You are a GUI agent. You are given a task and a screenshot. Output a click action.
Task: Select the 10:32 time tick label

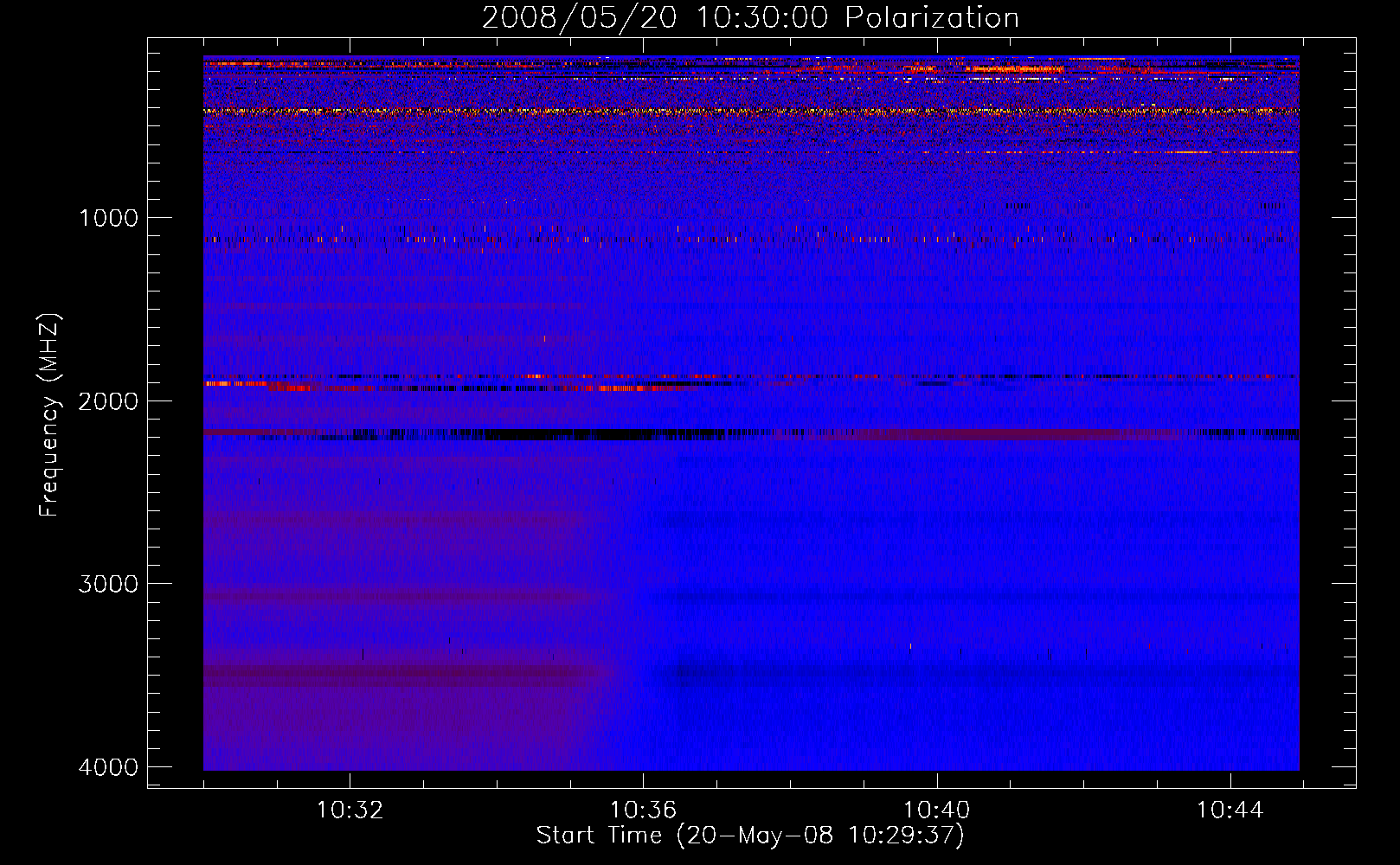click(x=350, y=811)
